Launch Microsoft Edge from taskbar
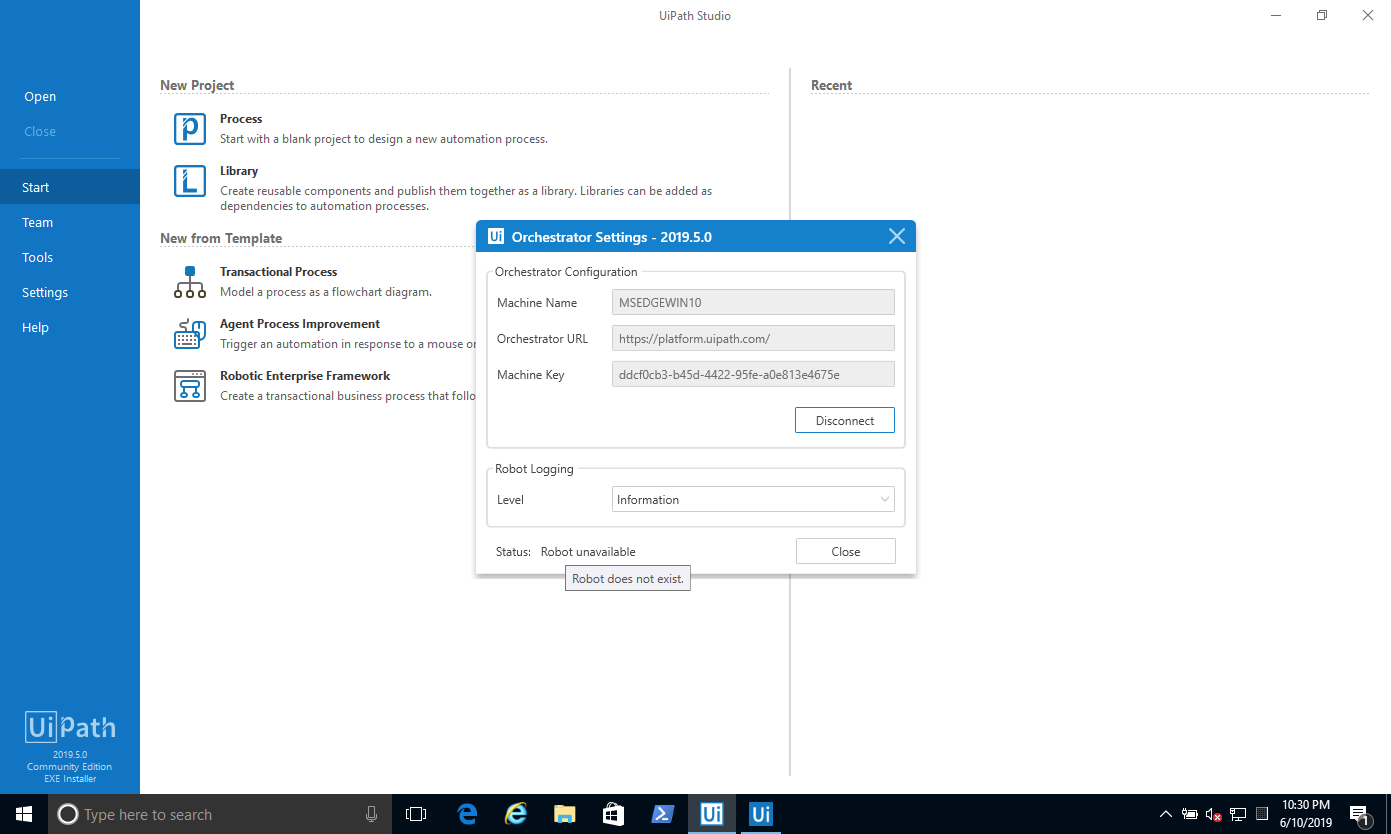This screenshot has height=834, width=1391. (467, 814)
